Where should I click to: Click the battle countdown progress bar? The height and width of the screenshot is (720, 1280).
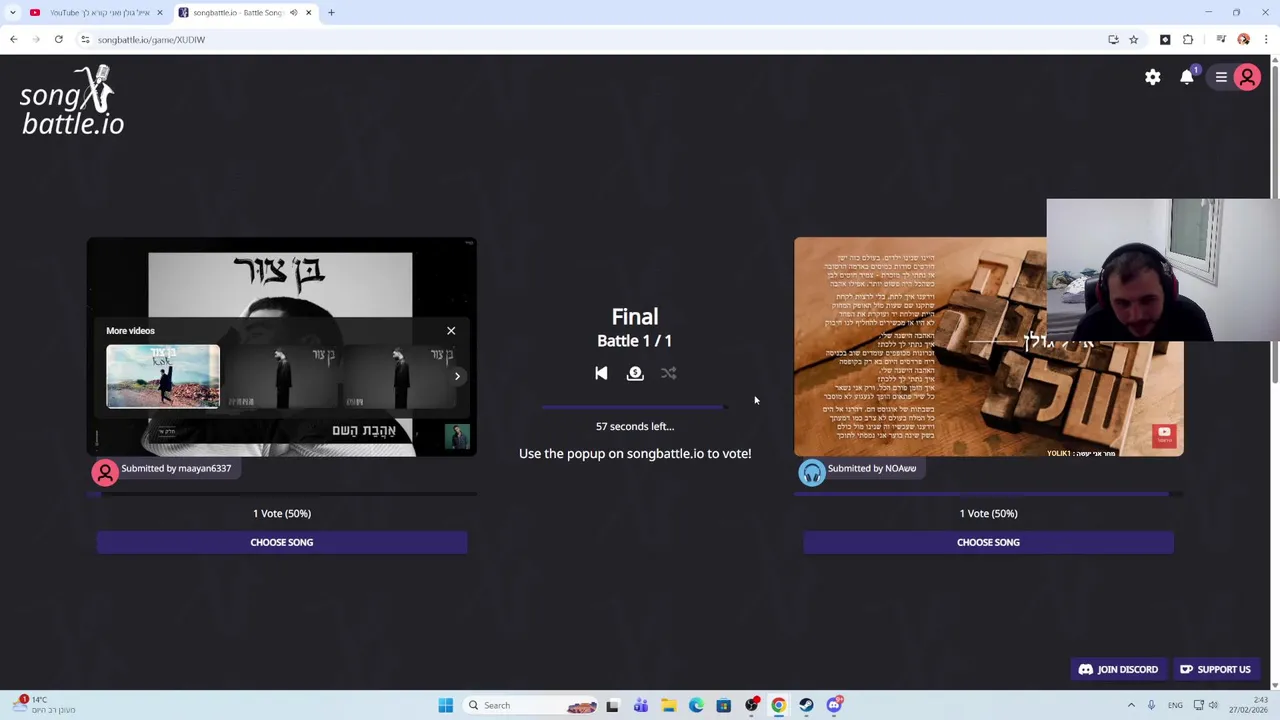tap(635, 408)
